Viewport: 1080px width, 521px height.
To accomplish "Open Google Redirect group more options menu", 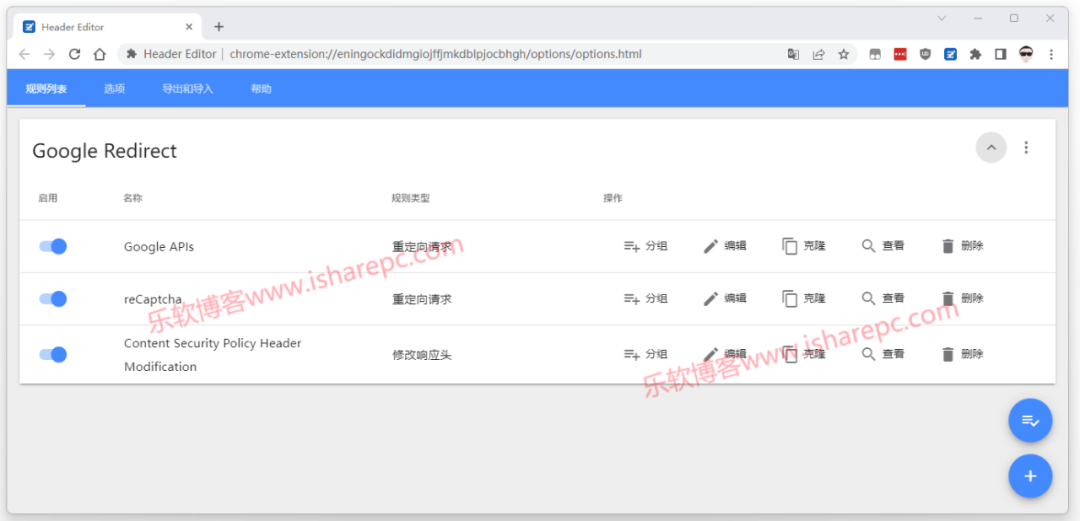I will coord(1026,147).
